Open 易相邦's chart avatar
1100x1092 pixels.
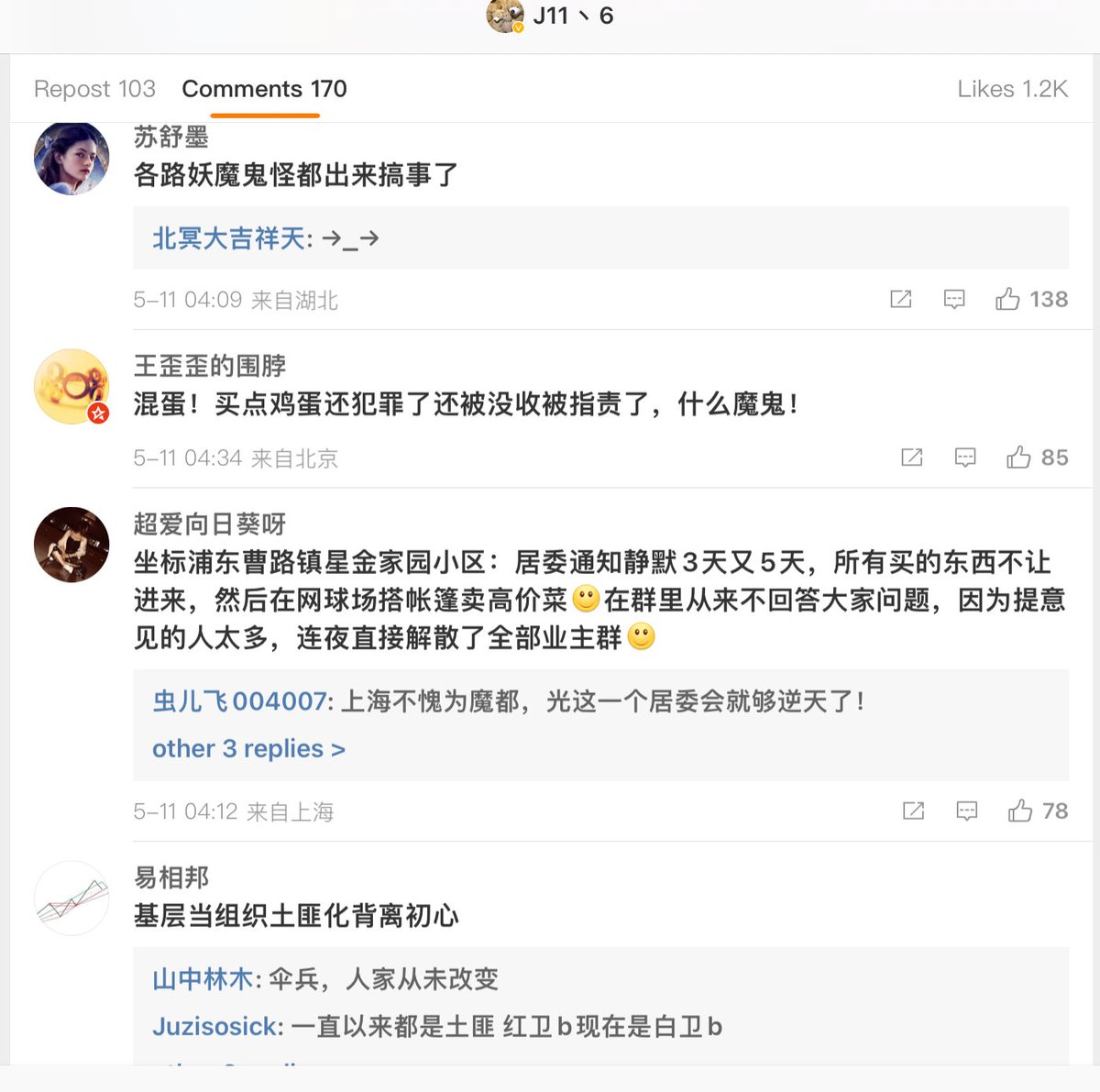(71, 898)
